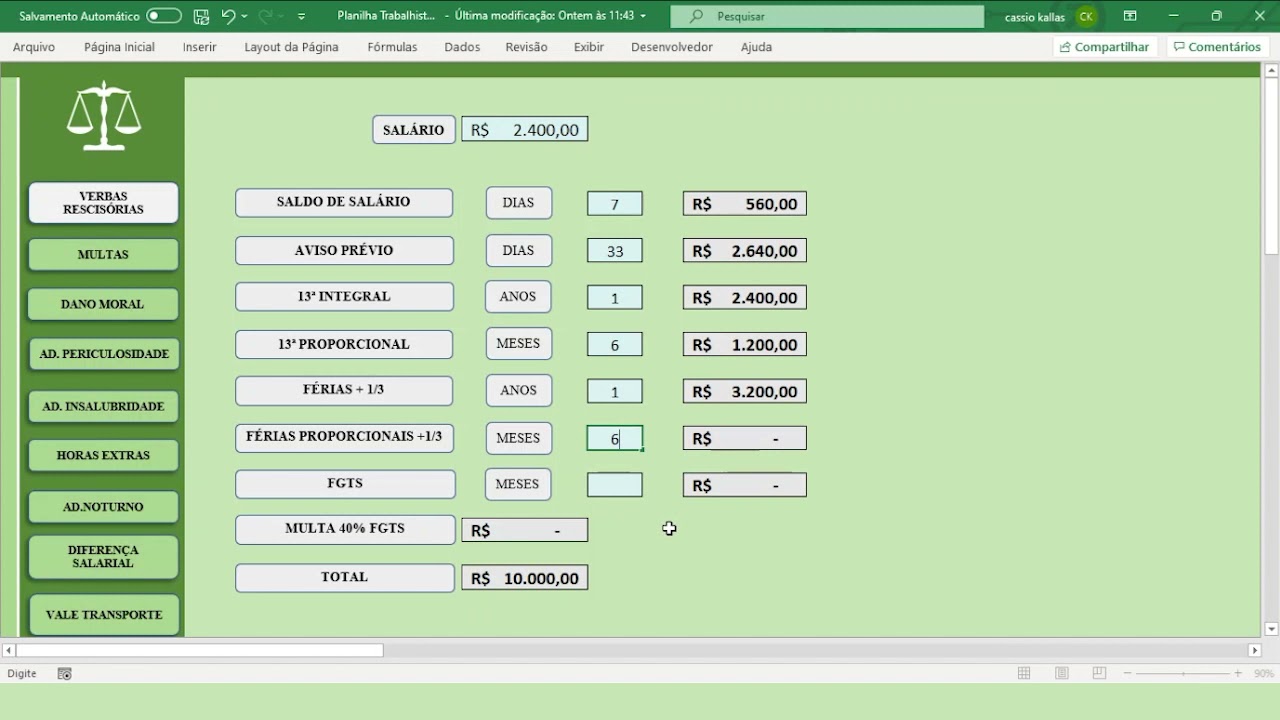Select the Verbas Rescisórias sidebar button
This screenshot has height=720, width=1280.
[103, 203]
